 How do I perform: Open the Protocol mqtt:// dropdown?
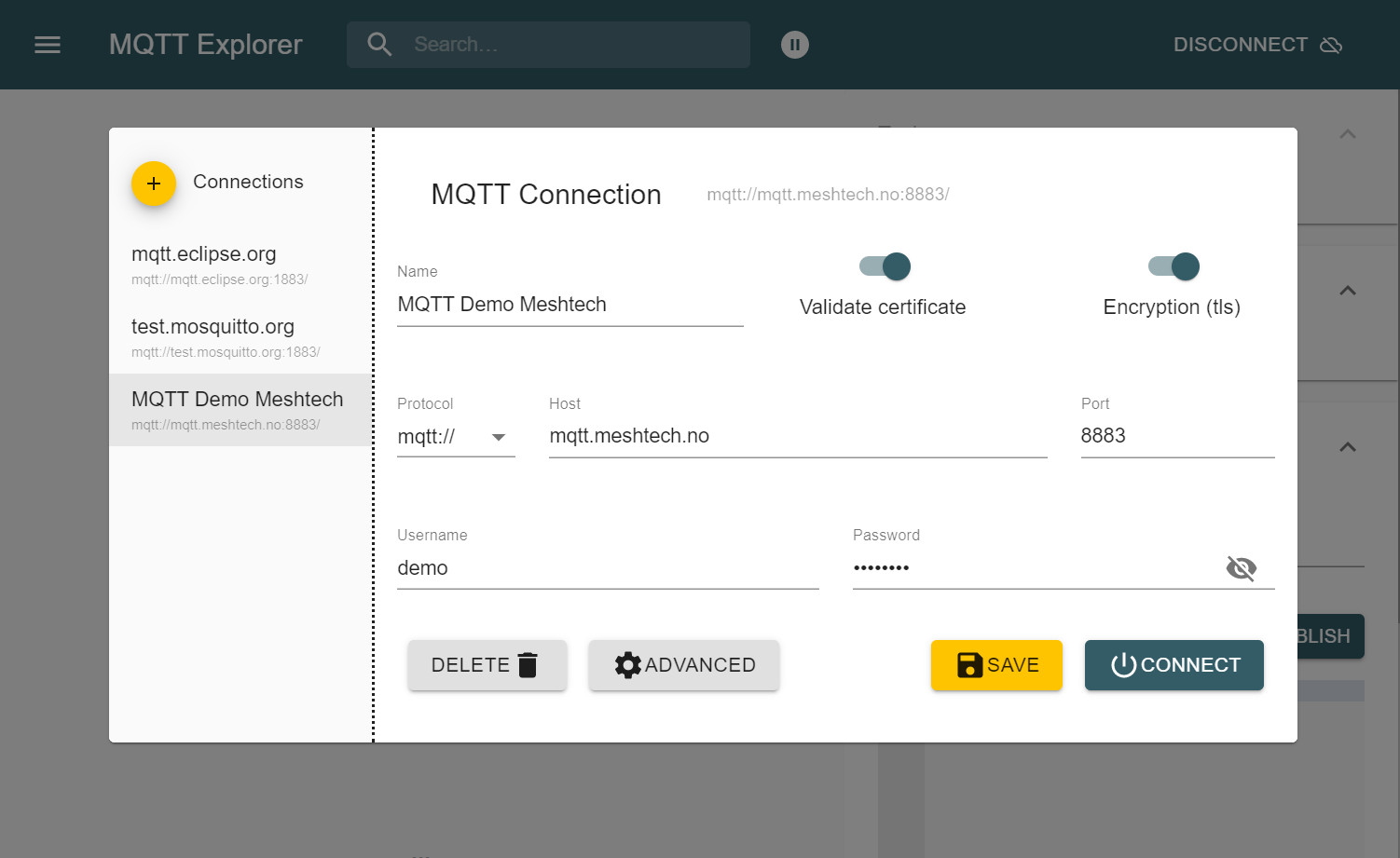(456, 437)
